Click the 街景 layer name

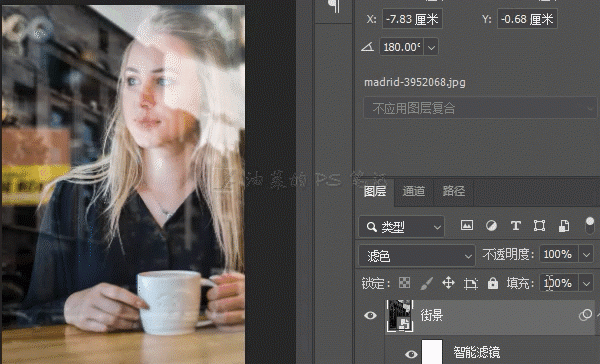pos(432,315)
